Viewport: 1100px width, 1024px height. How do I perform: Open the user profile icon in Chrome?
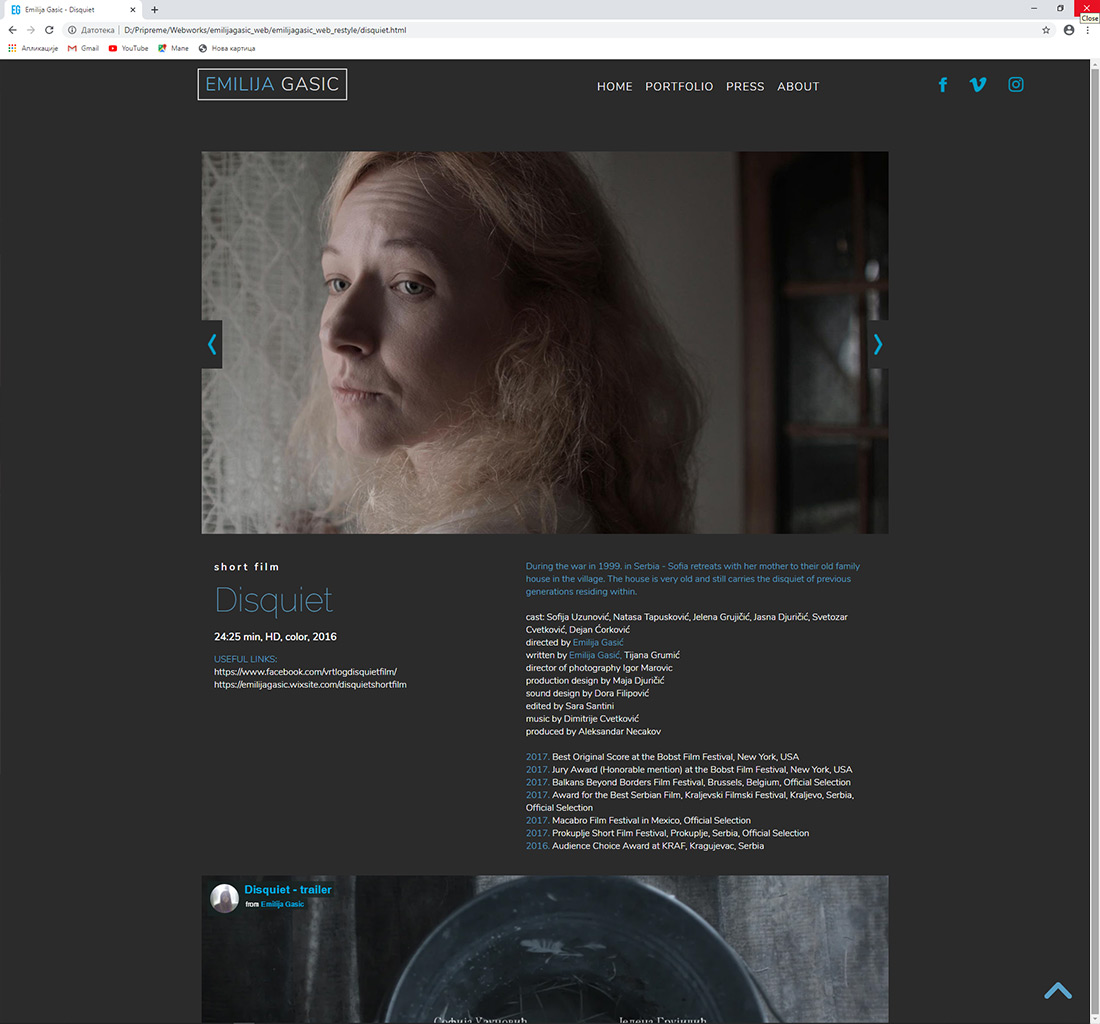1069,30
